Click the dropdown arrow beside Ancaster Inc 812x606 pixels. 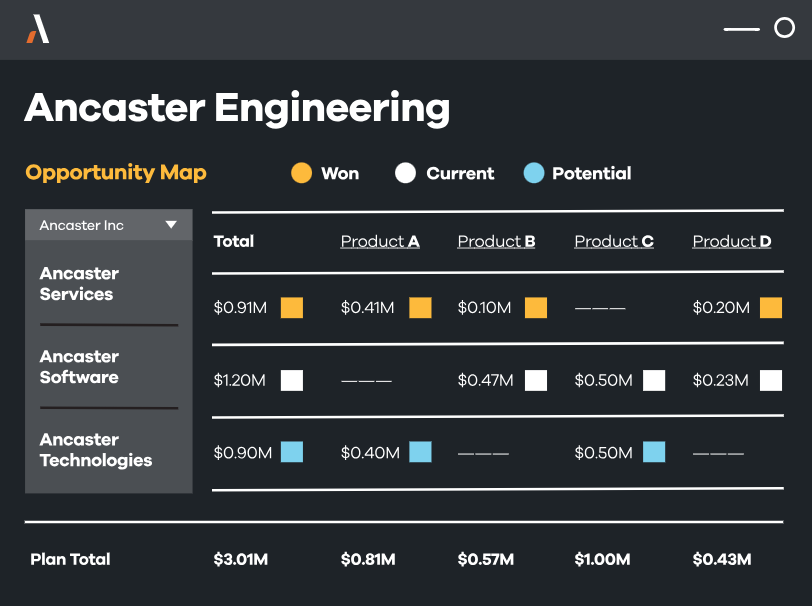coord(171,224)
